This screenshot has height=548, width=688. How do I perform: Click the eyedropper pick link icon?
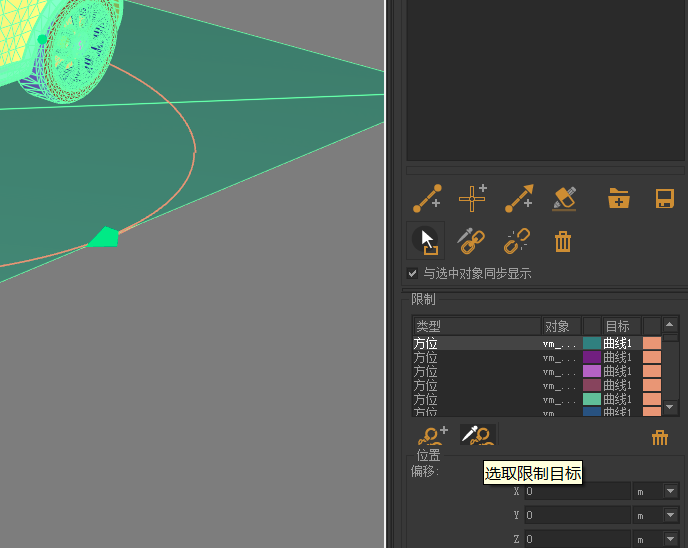(470, 240)
